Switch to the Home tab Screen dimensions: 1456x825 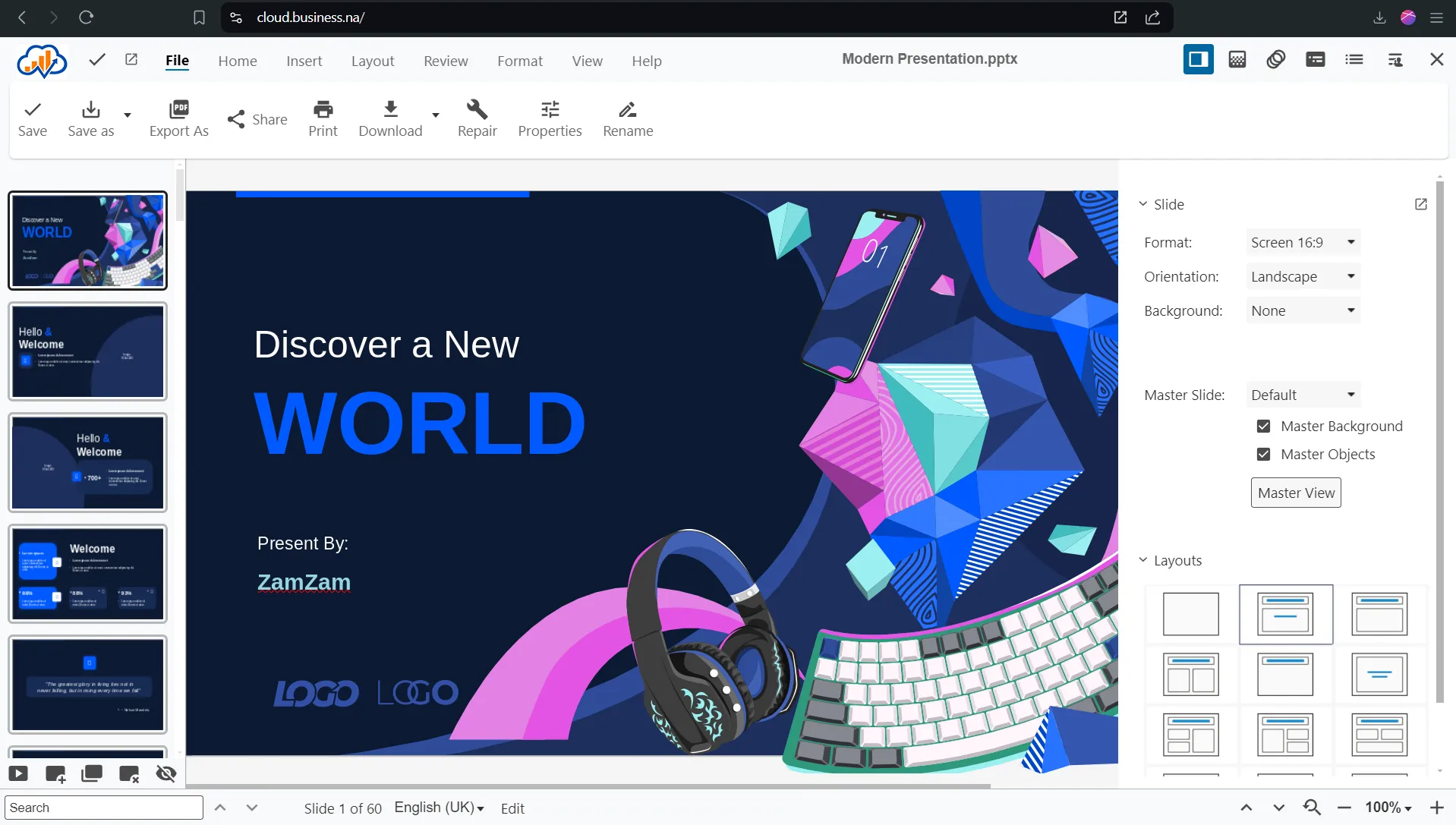(x=238, y=61)
